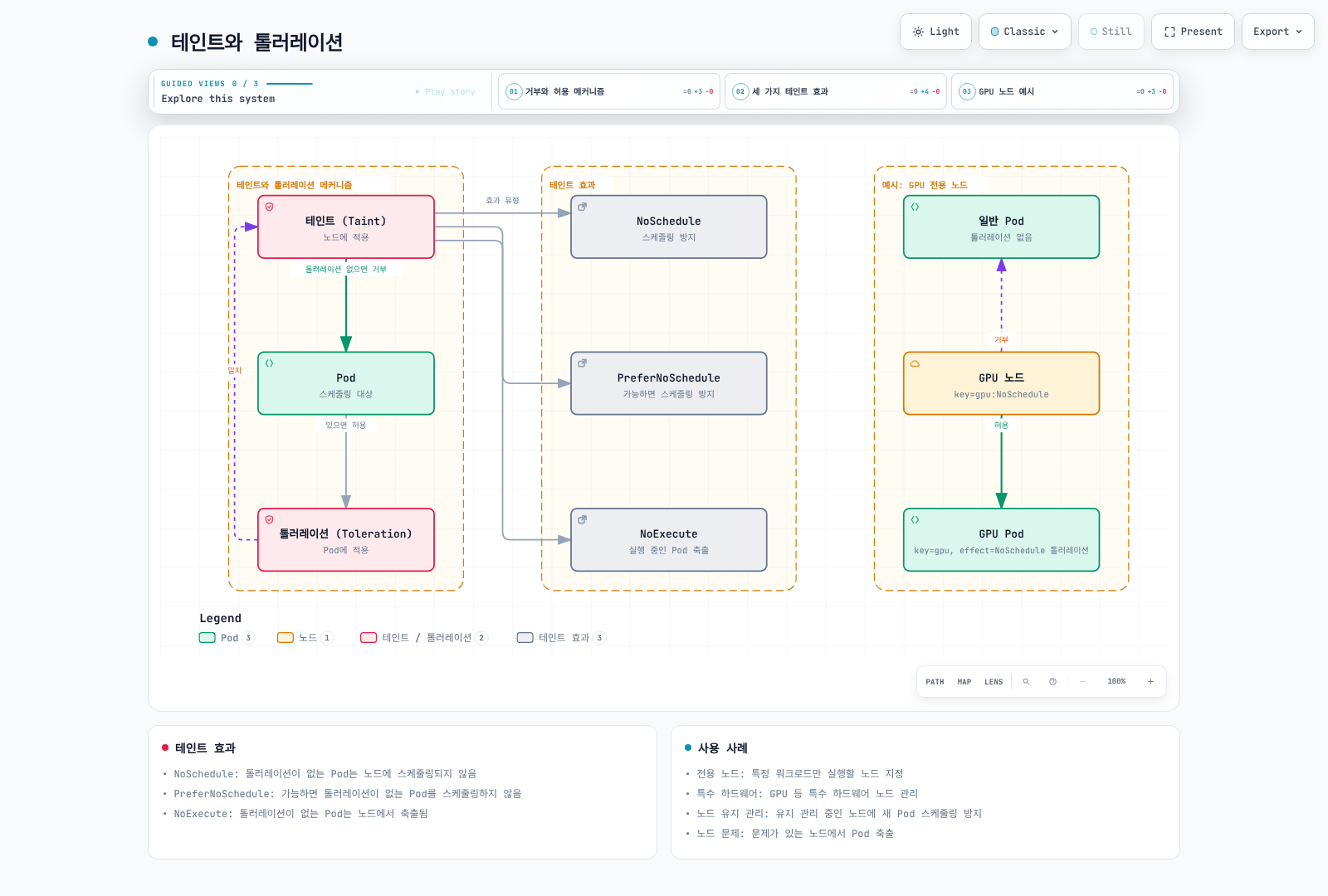Image resolution: width=1328 pixels, height=896 pixels.
Task: Click the 노드 문제 bullet text
Action: click(x=795, y=834)
